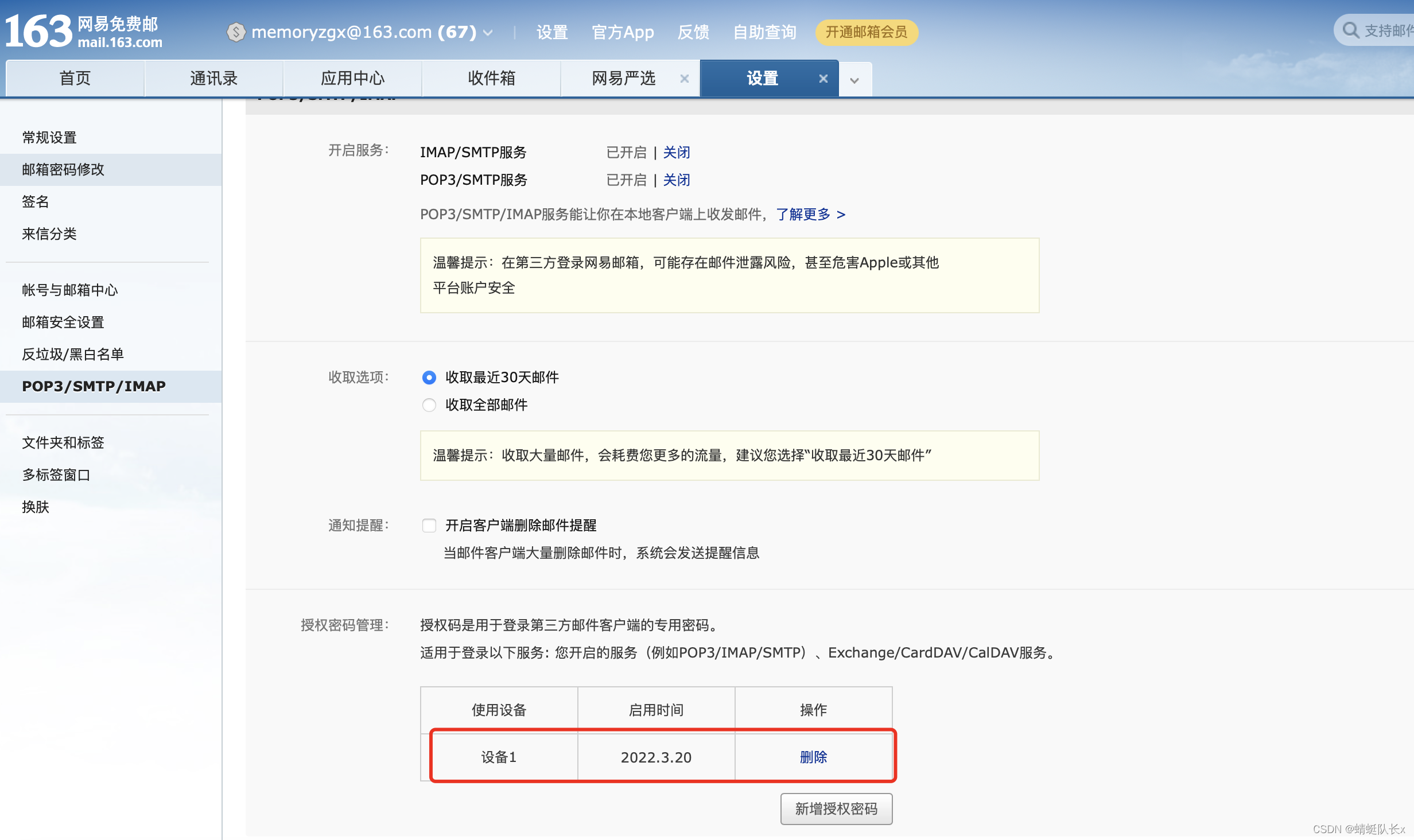Switch to the 收件箱 tab
The width and height of the screenshot is (1414, 840).
coord(491,78)
